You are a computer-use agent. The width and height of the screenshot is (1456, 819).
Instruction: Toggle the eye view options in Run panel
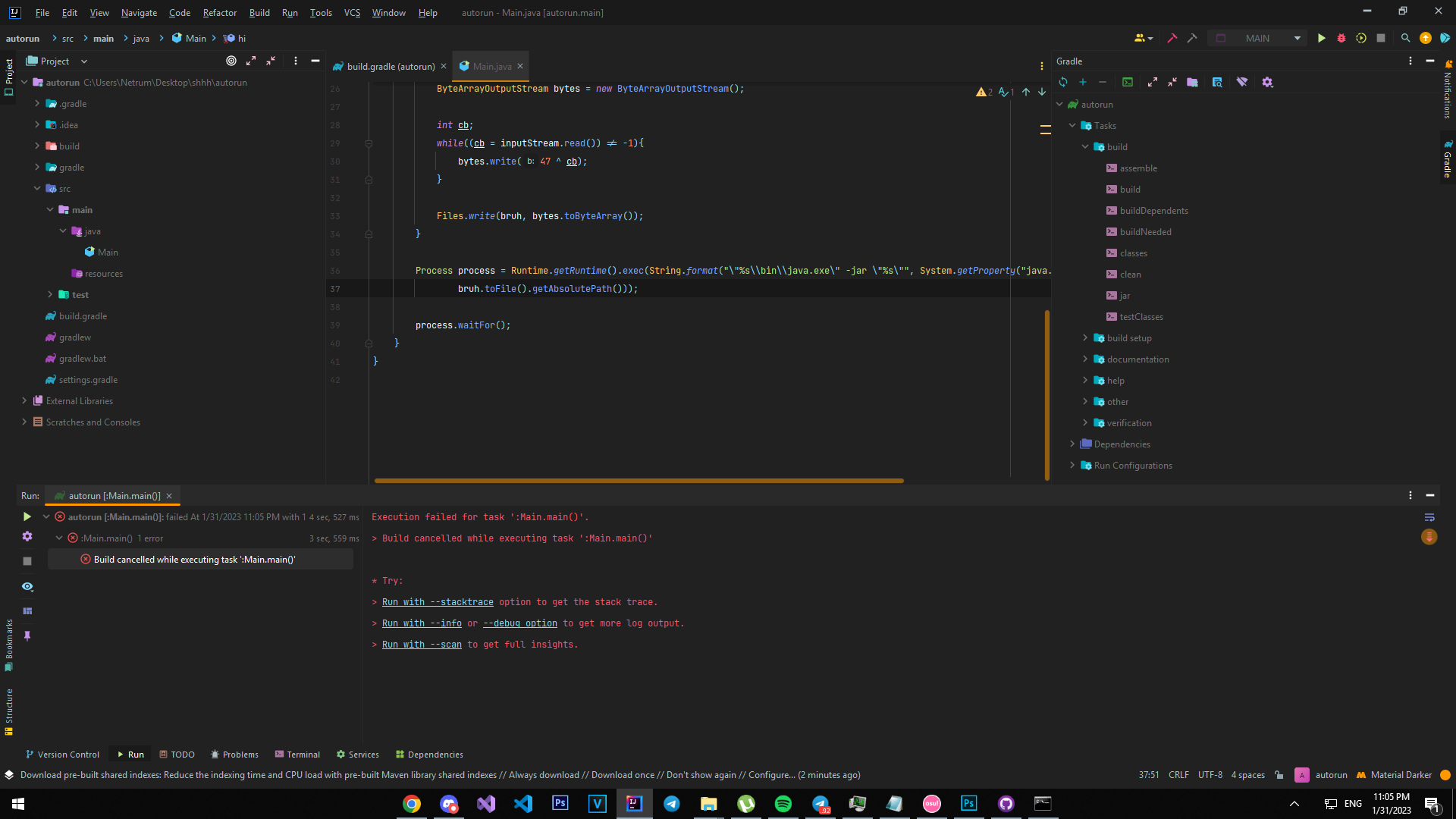pyautogui.click(x=27, y=586)
